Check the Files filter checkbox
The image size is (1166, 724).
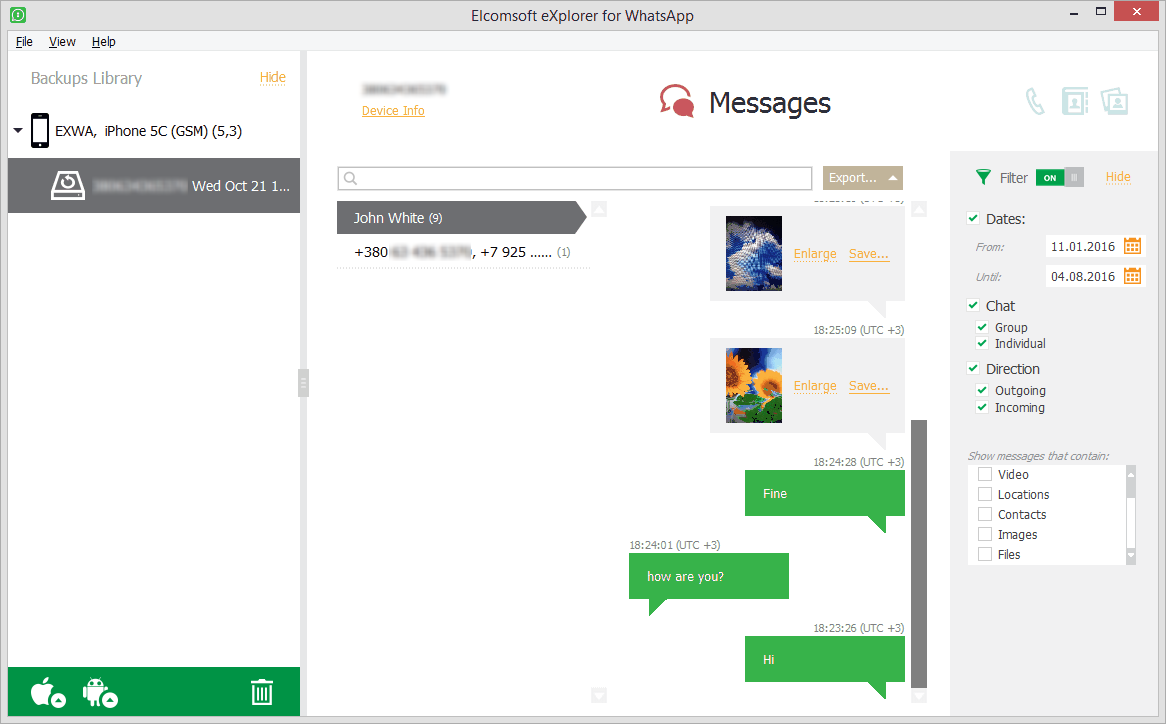pyautogui.click(x=985, y=555)
